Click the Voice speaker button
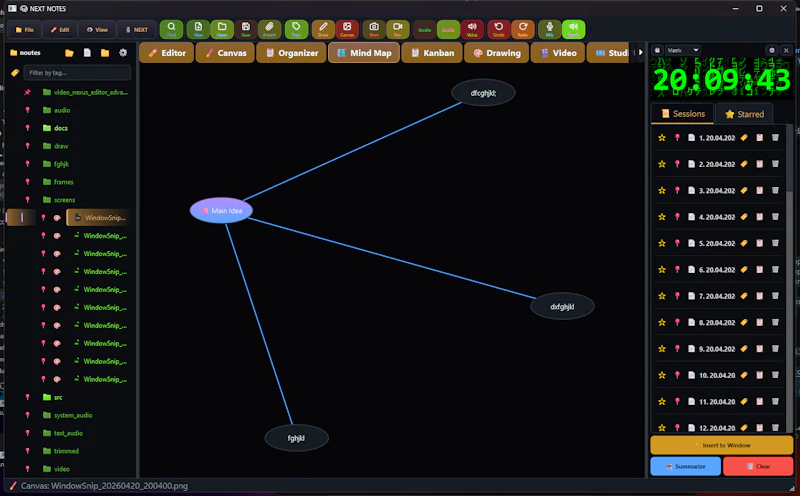 point(472,29)
